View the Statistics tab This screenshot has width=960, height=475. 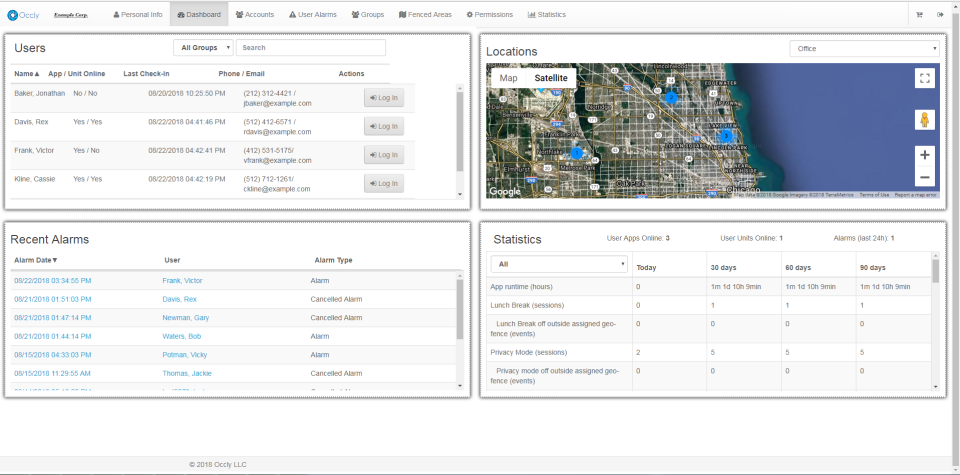pos(547,15)
